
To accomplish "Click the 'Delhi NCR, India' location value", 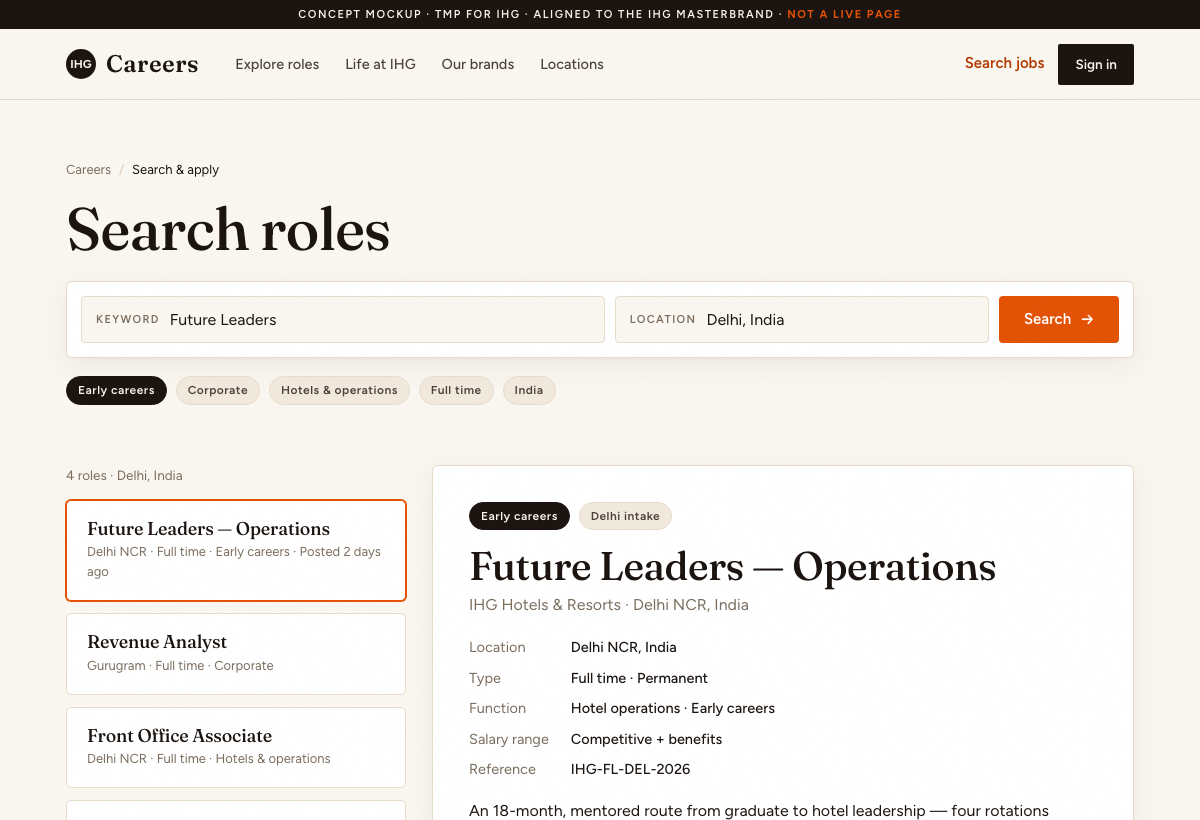I will pyautogui.click(x=624, y=647).
